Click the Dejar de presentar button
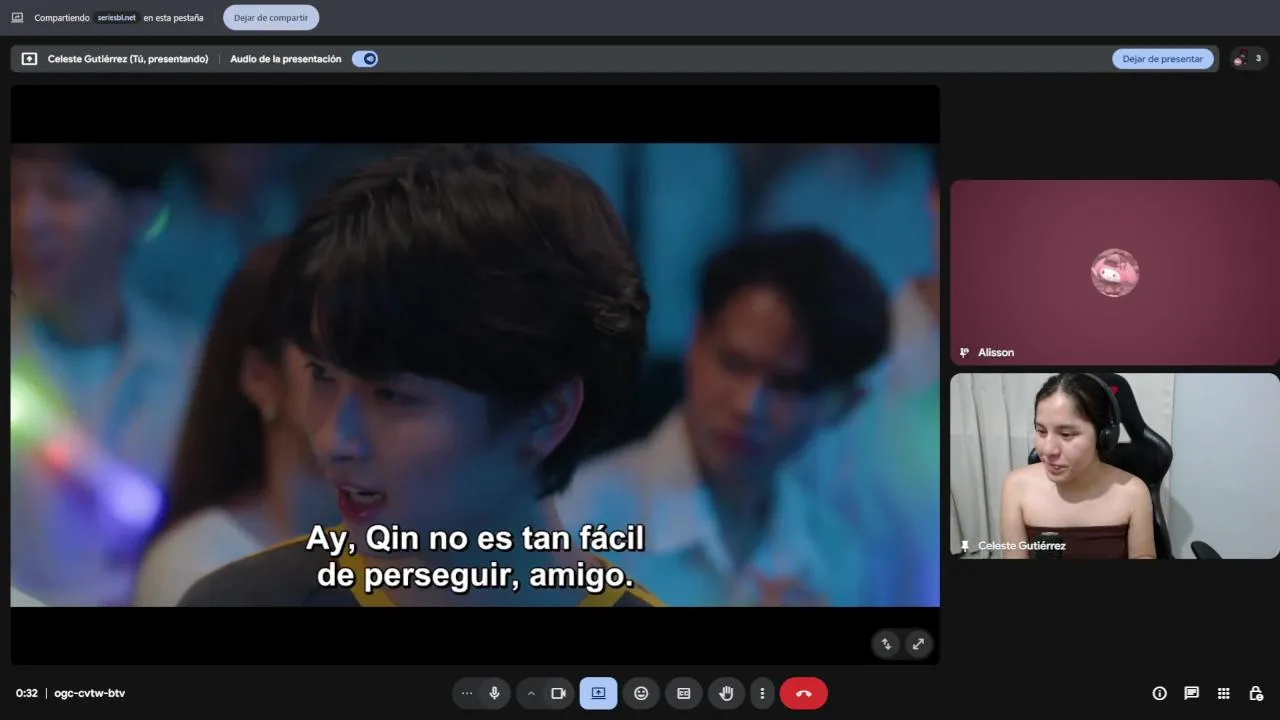This screenshot has height=720, width=1280. 1162,59
